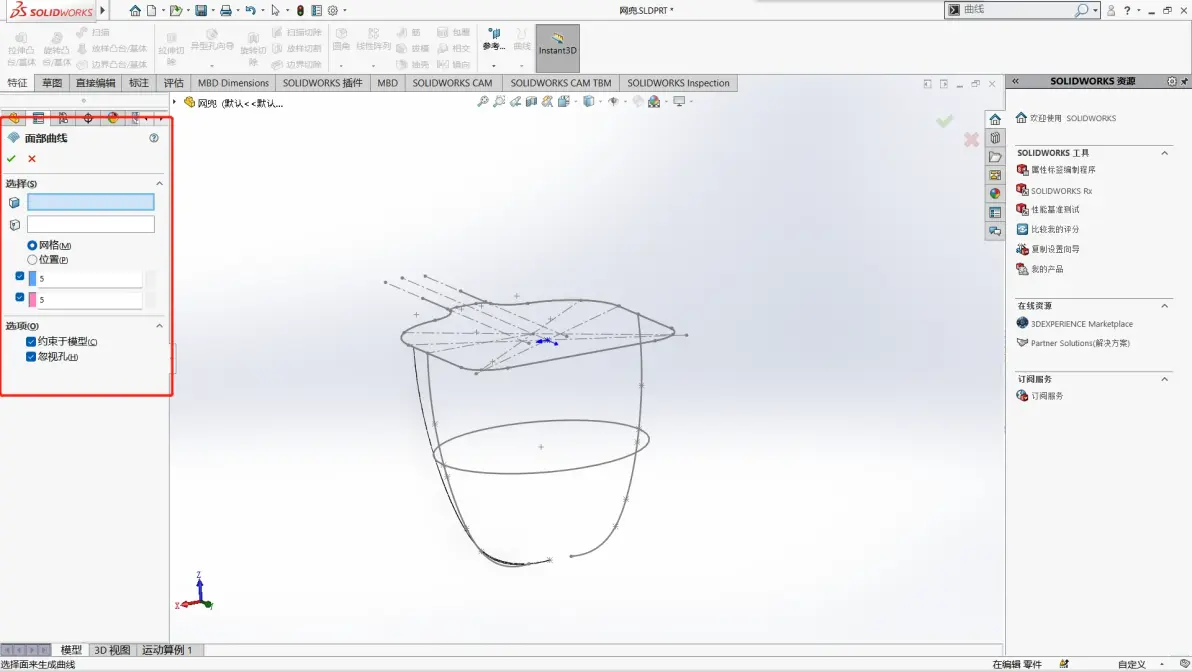Activate the Select cursor tool
This screenshot has height=671, width=1192.
(275, 11)
